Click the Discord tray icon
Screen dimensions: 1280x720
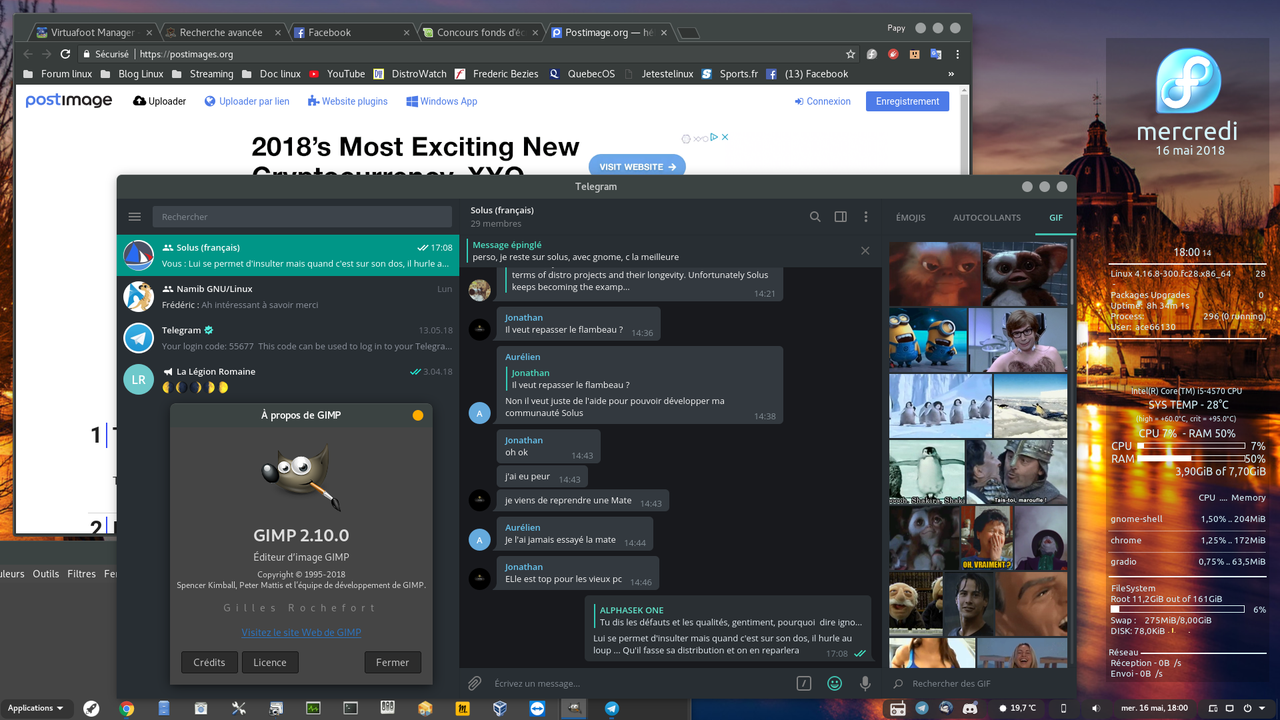click(x=968, y=708)
